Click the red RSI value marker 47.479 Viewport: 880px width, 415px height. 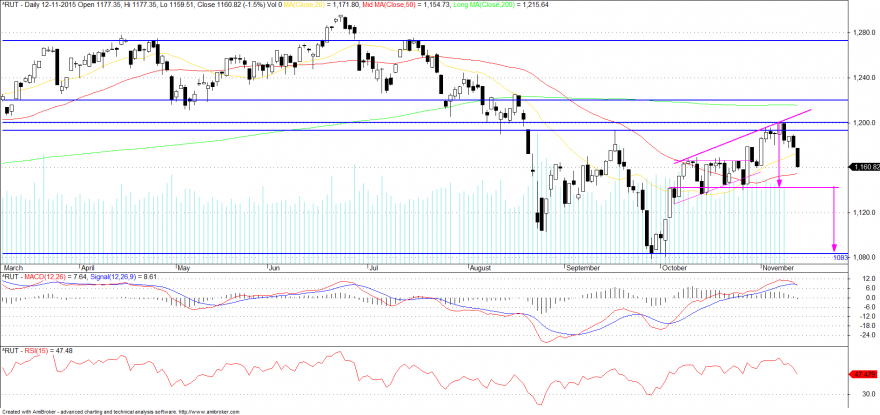click(864, 373)
